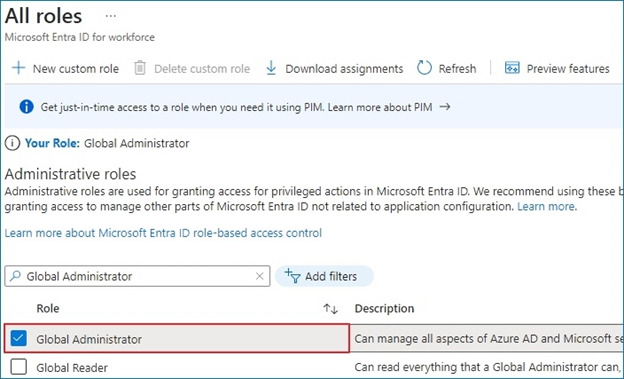Check the Global Reader checkbox

[x=19, y=367]
